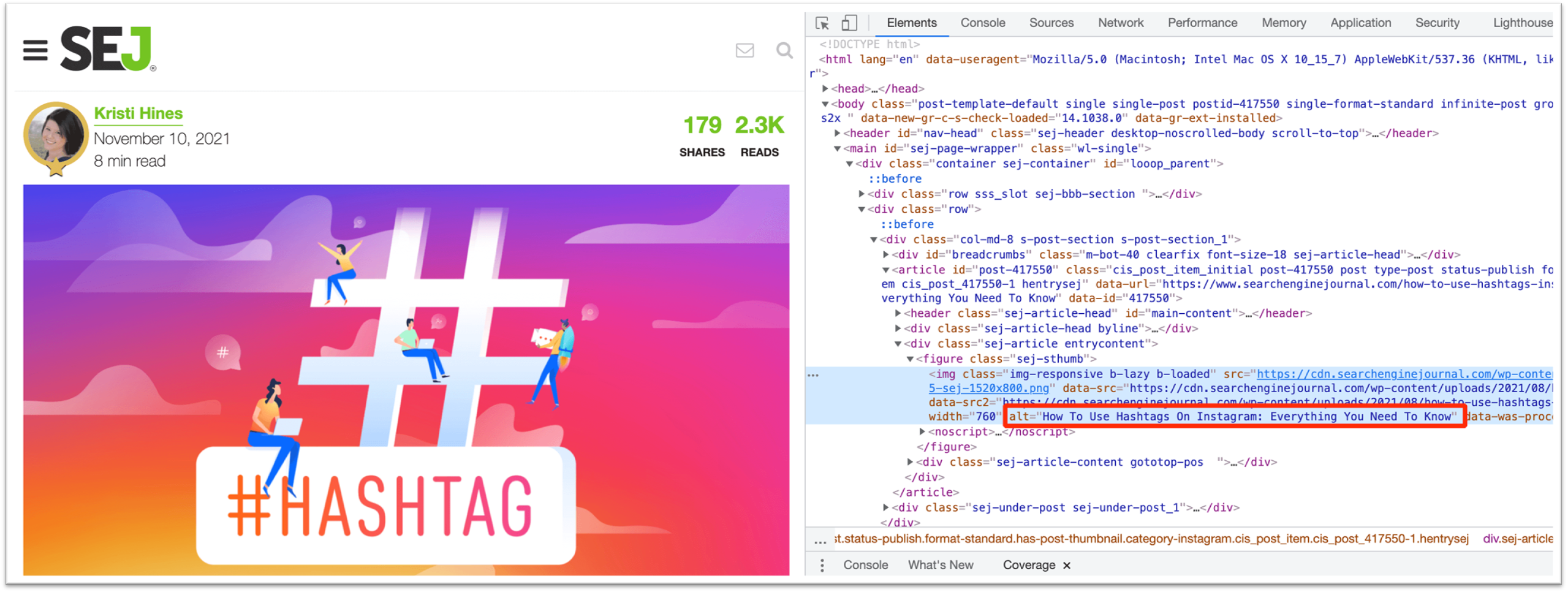Viewport: 1568px width, 592px height.
Task: Toggle the device toolbar icon
Action: pyautogui.click(x=849, y=23)
